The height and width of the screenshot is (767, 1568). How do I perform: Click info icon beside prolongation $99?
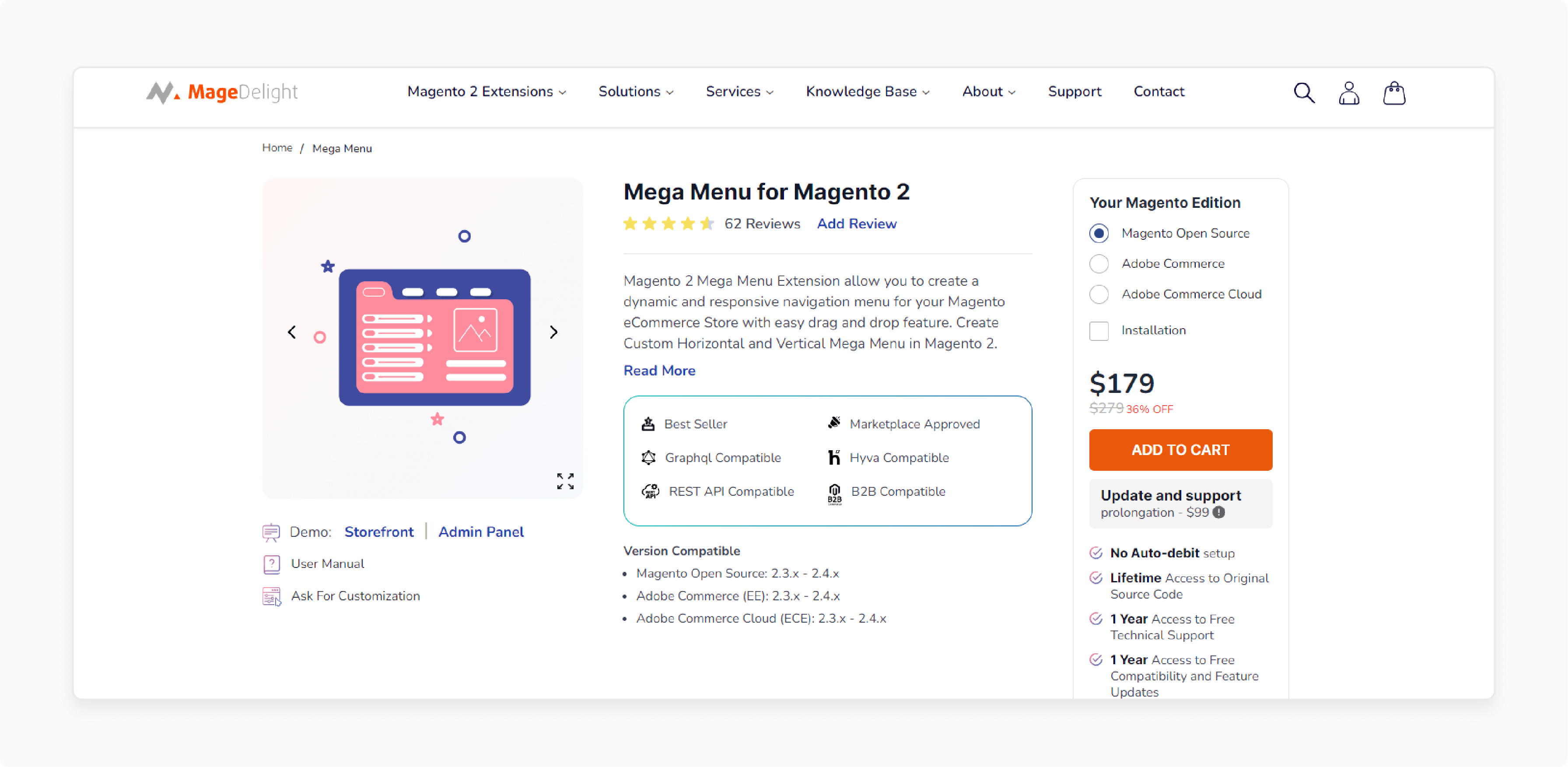pos(1218,512)
